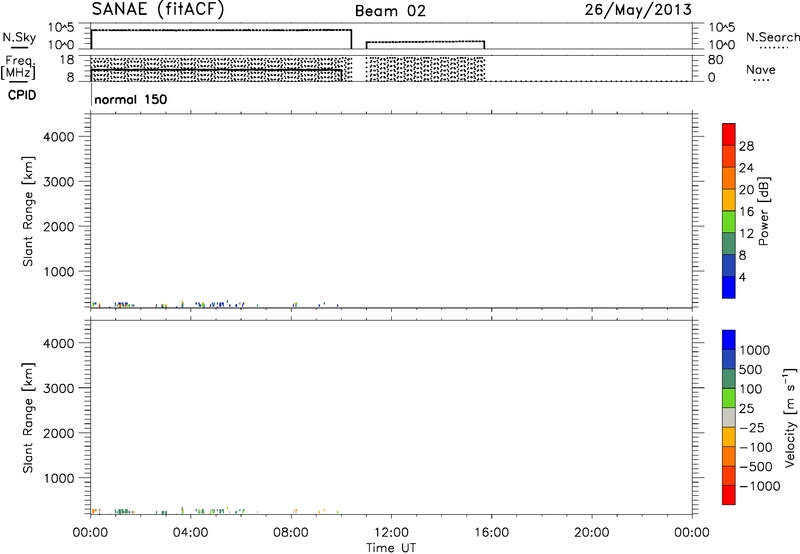
Task: Click the green Velocity swatch between 25 and 100
Action: click(729, 398)
